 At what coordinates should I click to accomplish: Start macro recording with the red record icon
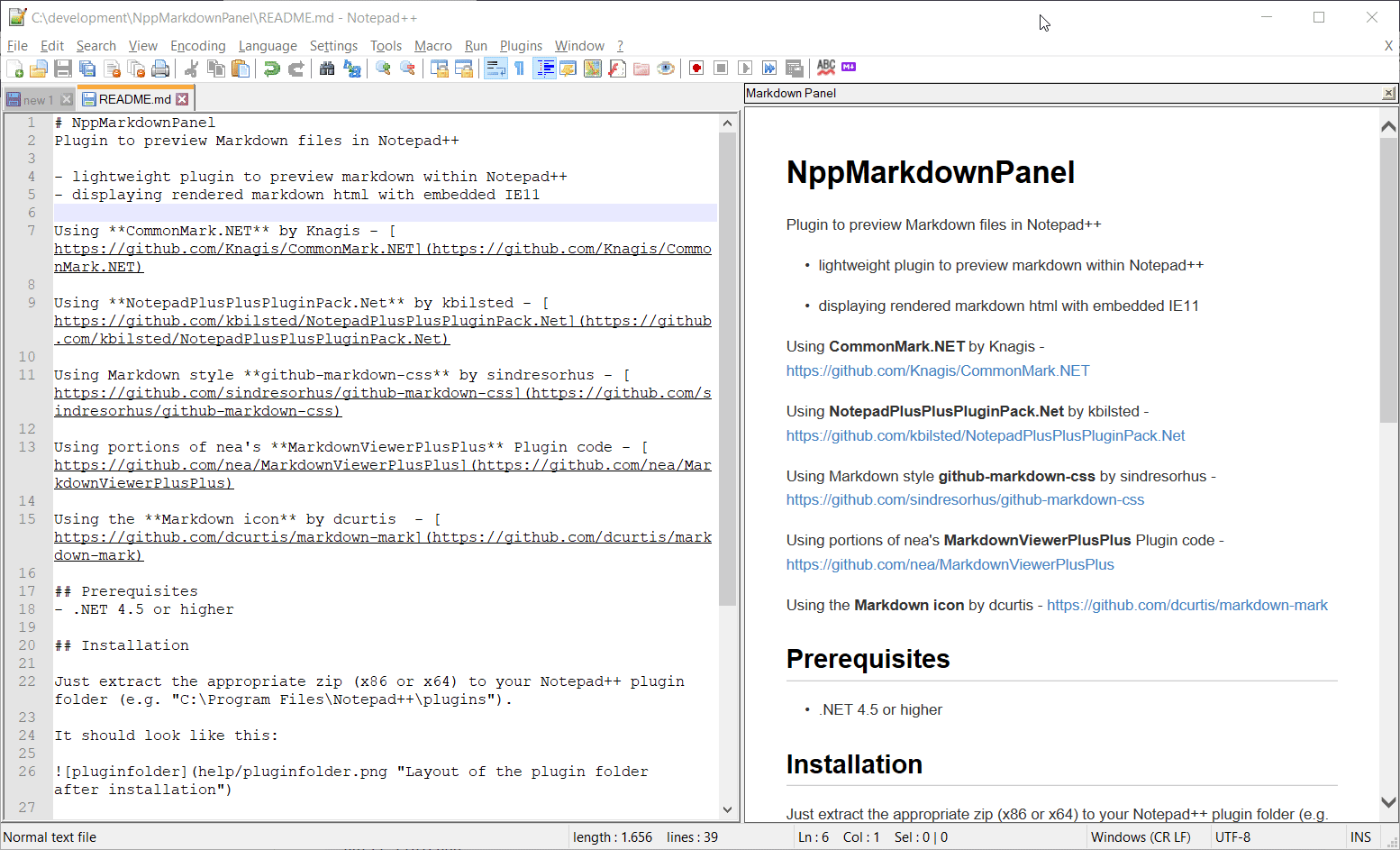696,69
